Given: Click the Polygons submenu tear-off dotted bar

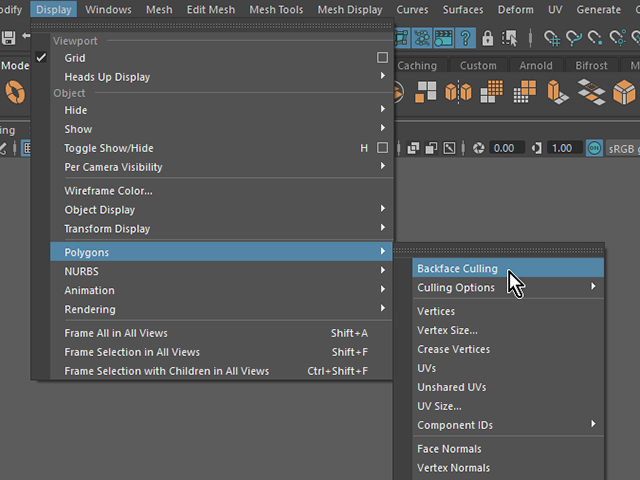Looking at the screenshot, I should (498, 250).
